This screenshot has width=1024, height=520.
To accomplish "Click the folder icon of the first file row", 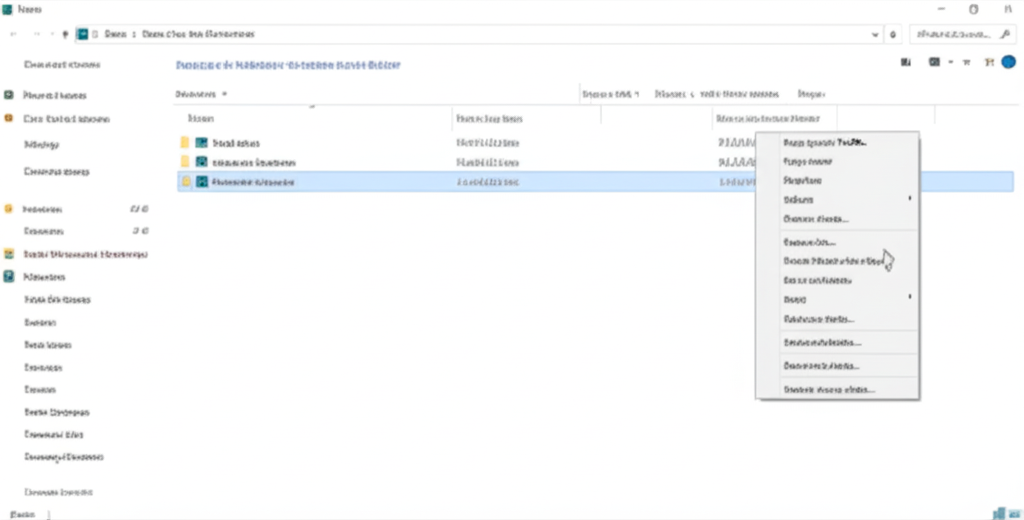I will tap(185, 142).
